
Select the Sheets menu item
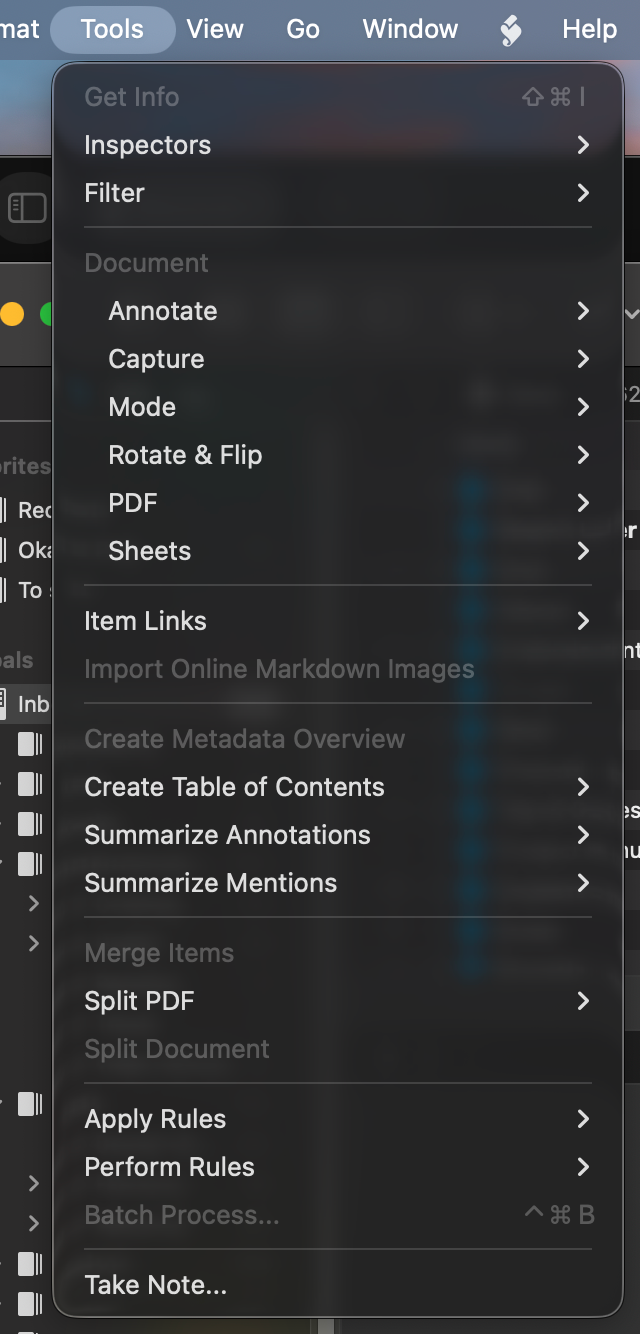tap(150, 551)
